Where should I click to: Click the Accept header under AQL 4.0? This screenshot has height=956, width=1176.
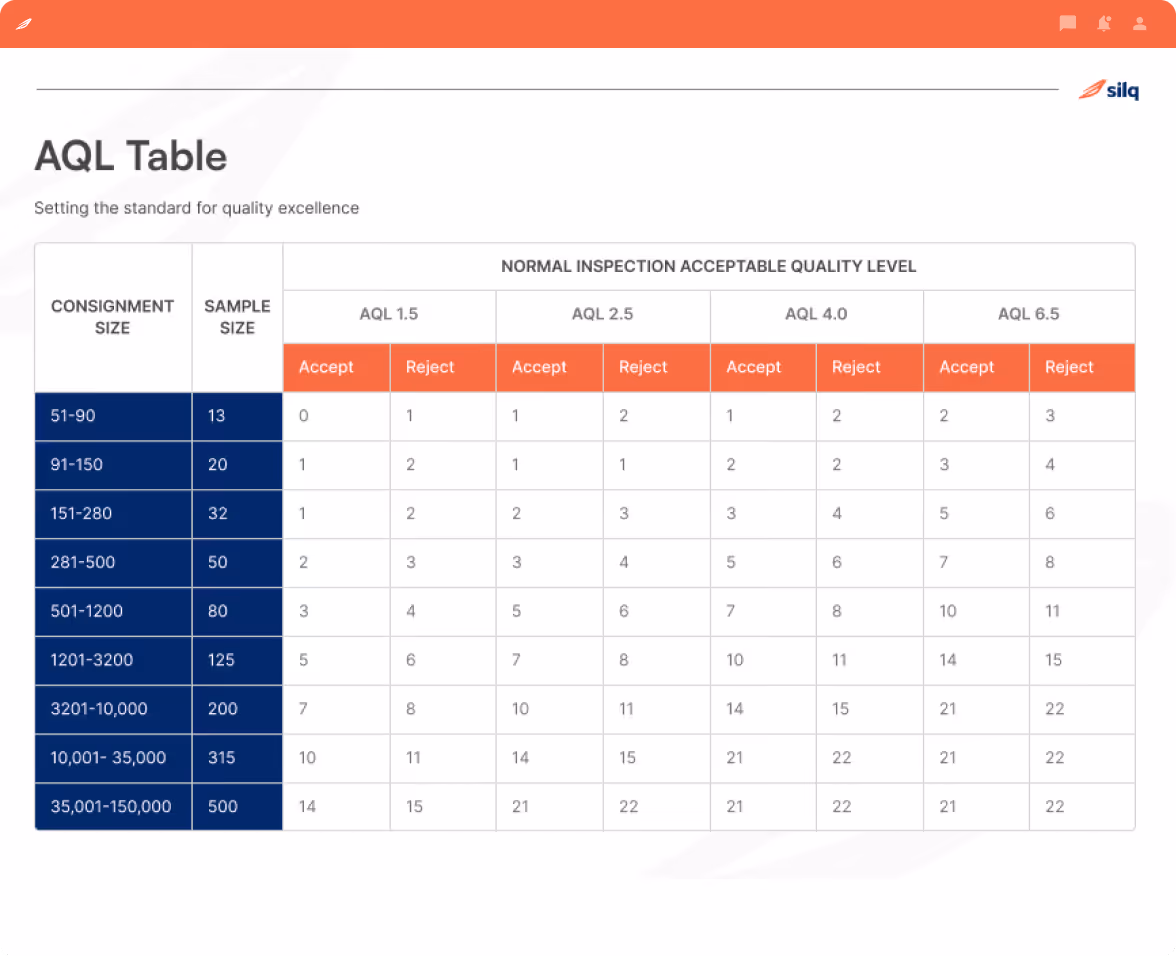point(763,367)
